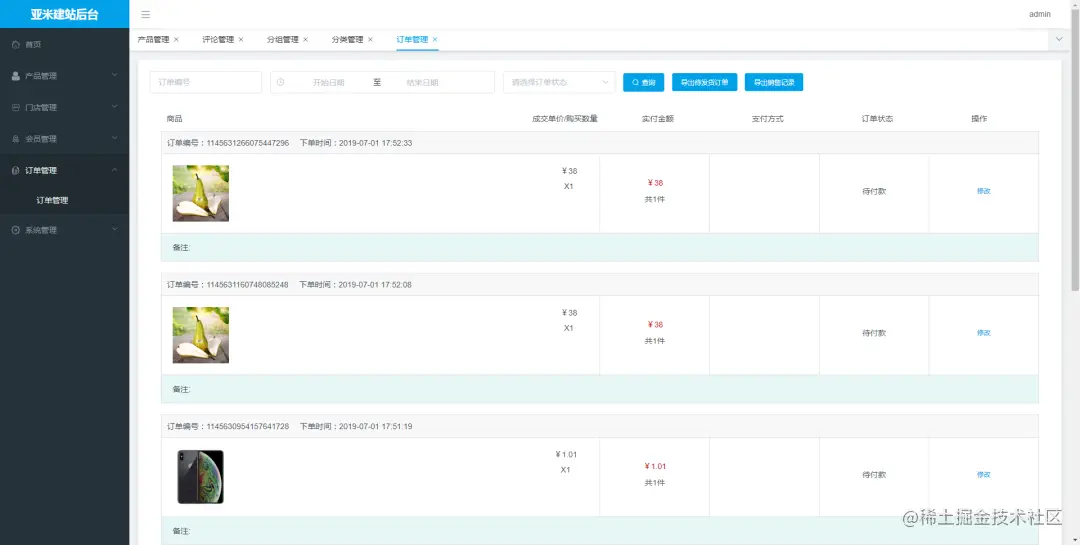Click the iPhone product thumbnail
Screen dimensions: 1080x545
pyautogui.click(x=200, y=477)
